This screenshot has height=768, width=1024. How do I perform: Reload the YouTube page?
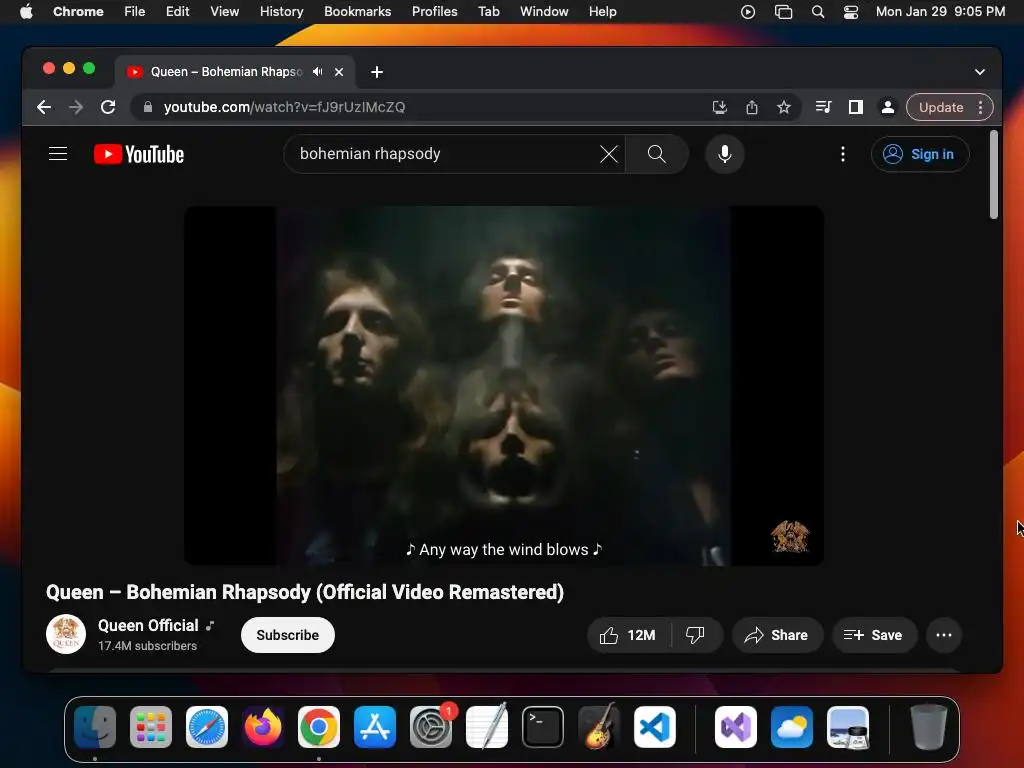pyautogui.click(x=108, y=107)
